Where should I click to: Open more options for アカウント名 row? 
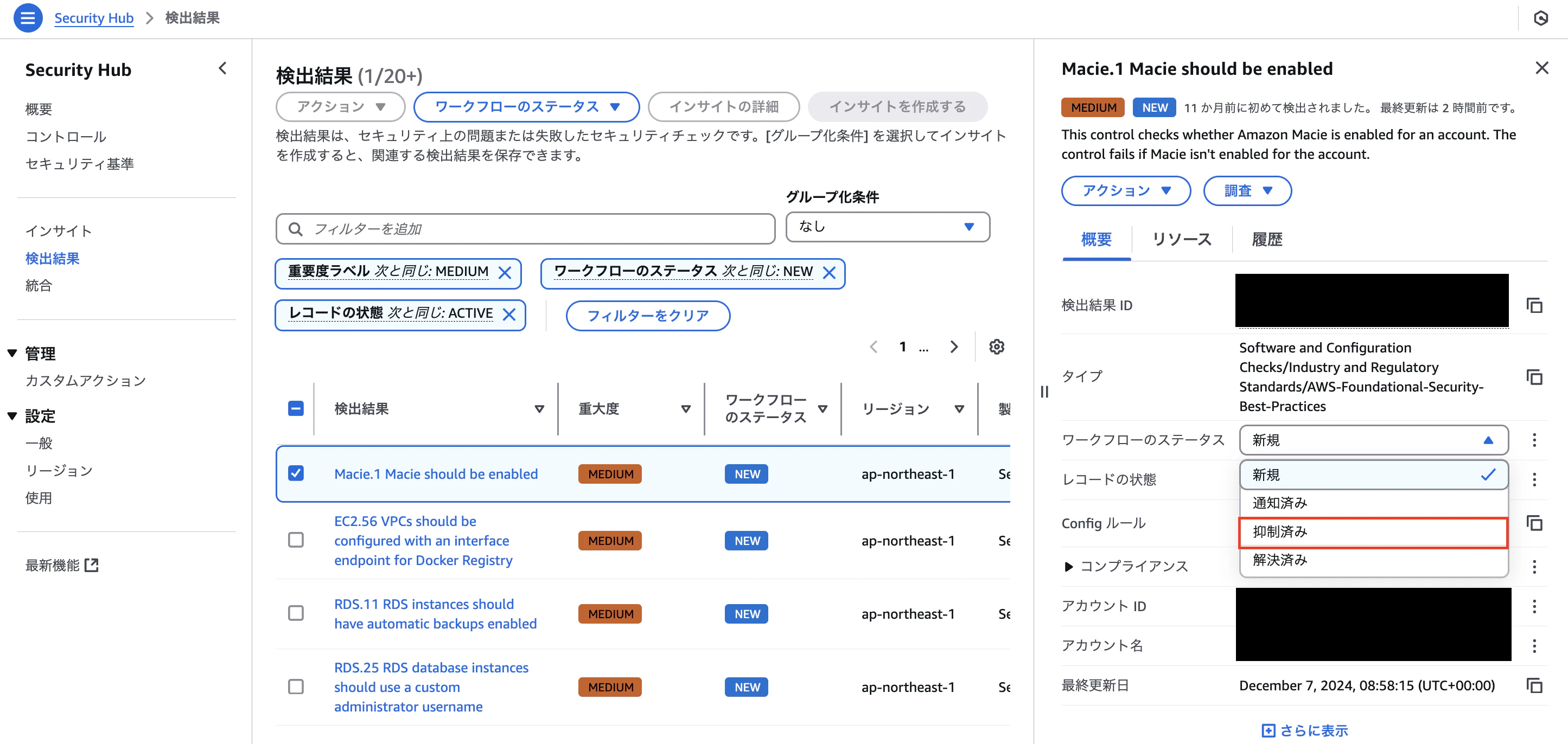[1534, 645]
